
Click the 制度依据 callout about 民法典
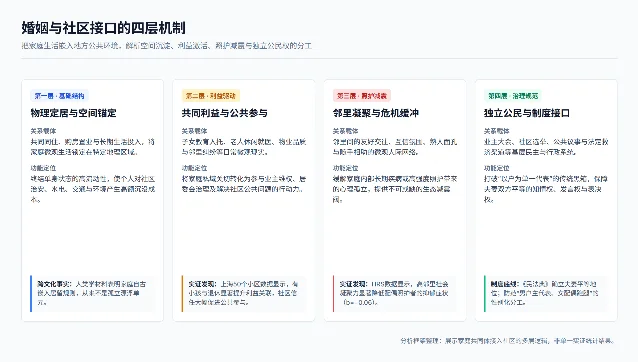(546, 293)
